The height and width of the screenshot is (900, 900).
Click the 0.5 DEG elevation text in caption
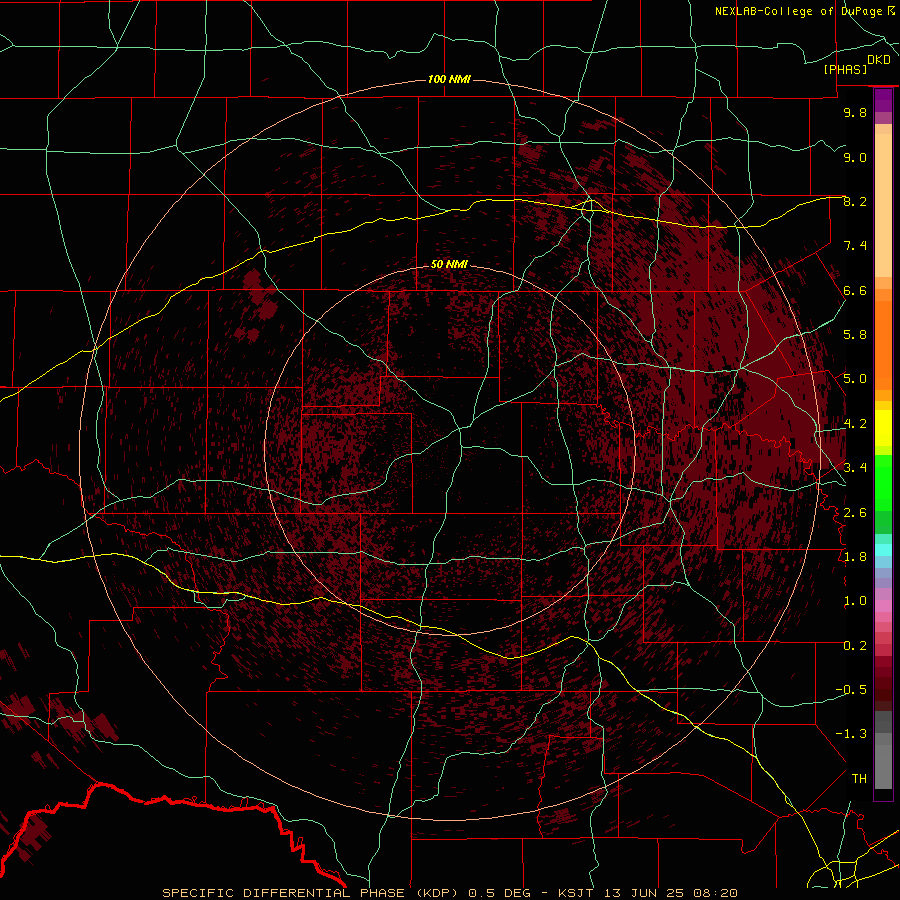[x=501, y=893]
